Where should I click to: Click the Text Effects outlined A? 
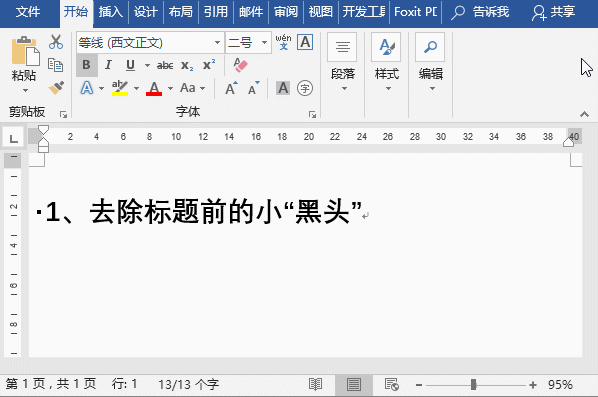pyautogui.click(x=87, y=88)
